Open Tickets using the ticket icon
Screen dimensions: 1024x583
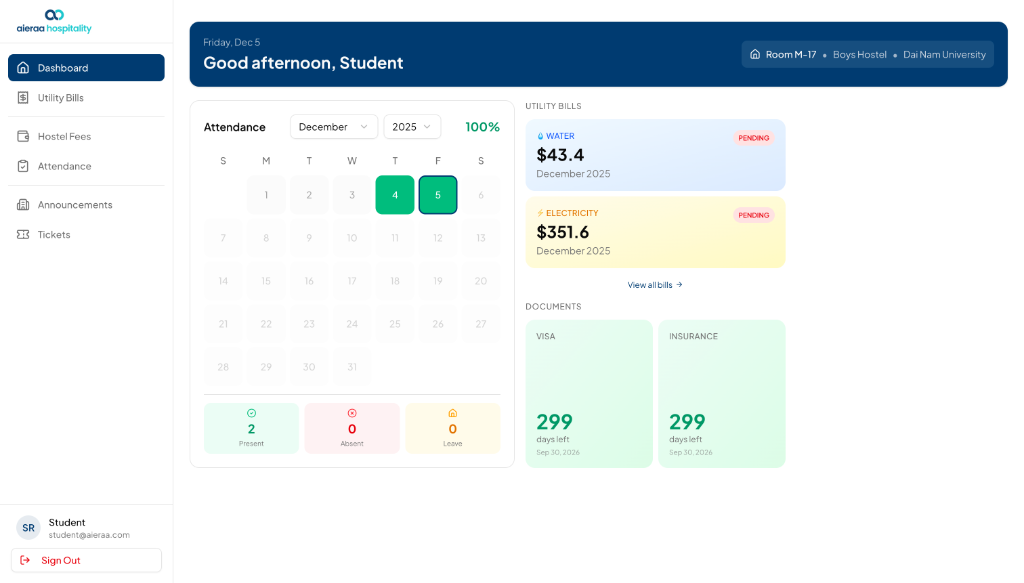(x=22, y=234)
